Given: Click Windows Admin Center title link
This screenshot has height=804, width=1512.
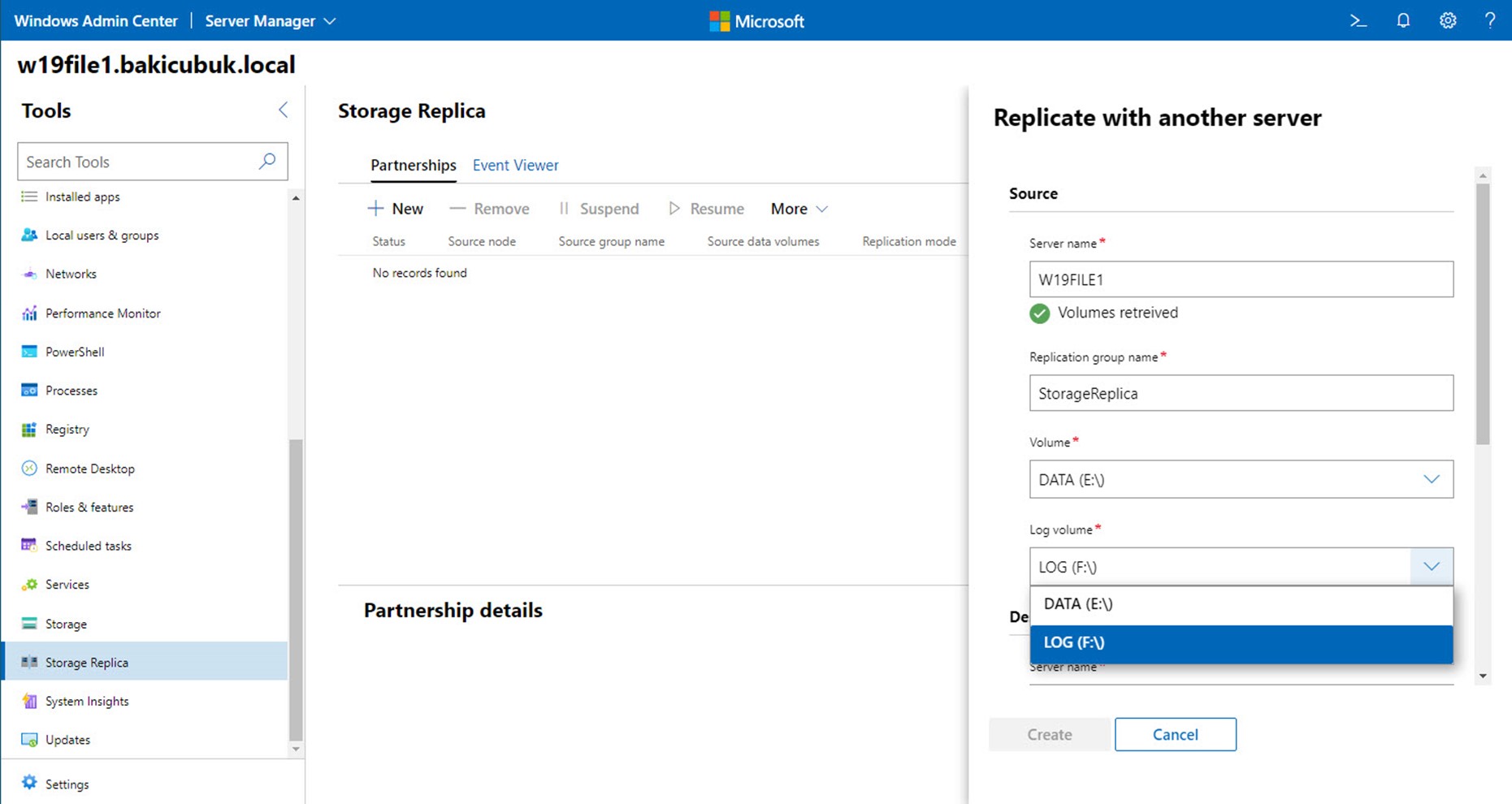Looking at the screenshot, I should pyautogui.click(x=96, y=21).
